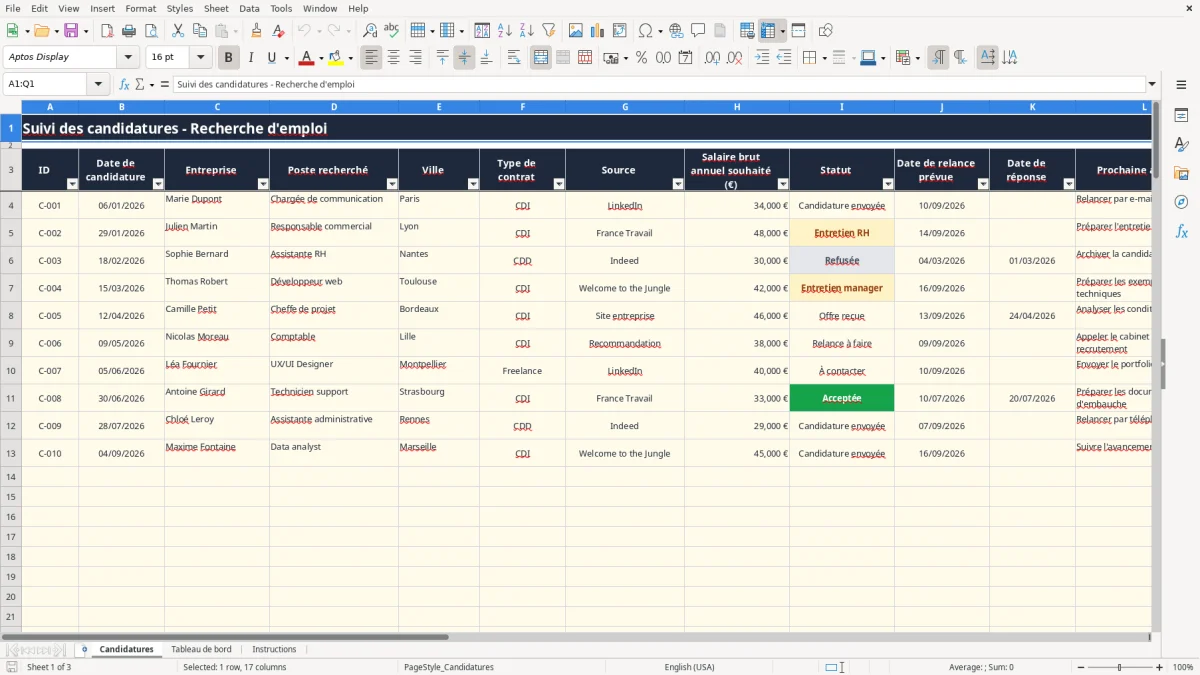Click the Zoom Out minus button
The width and height of the screenshot is (1200, 675).
(1080, 667)
